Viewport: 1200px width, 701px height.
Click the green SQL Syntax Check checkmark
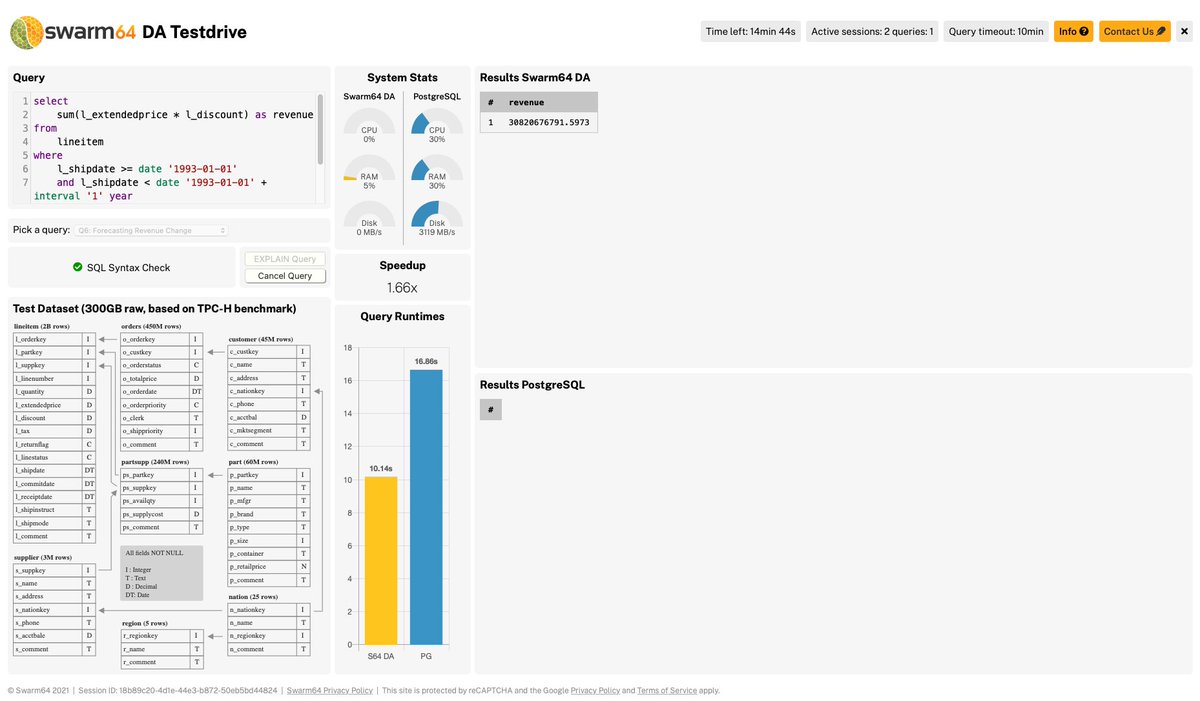coord(77,267)
